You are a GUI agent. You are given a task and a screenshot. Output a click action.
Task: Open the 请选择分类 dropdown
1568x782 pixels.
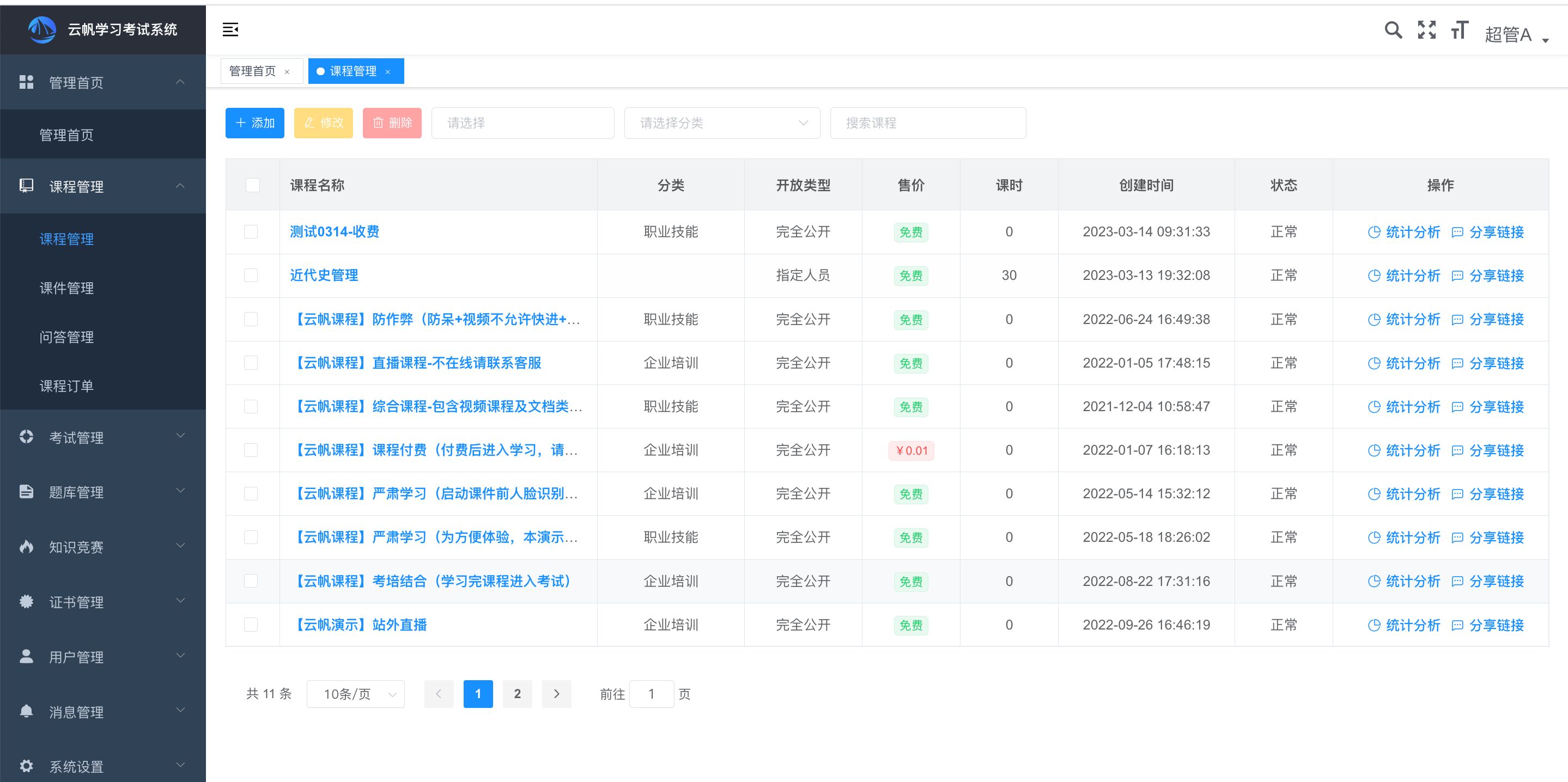pos(722,123)
